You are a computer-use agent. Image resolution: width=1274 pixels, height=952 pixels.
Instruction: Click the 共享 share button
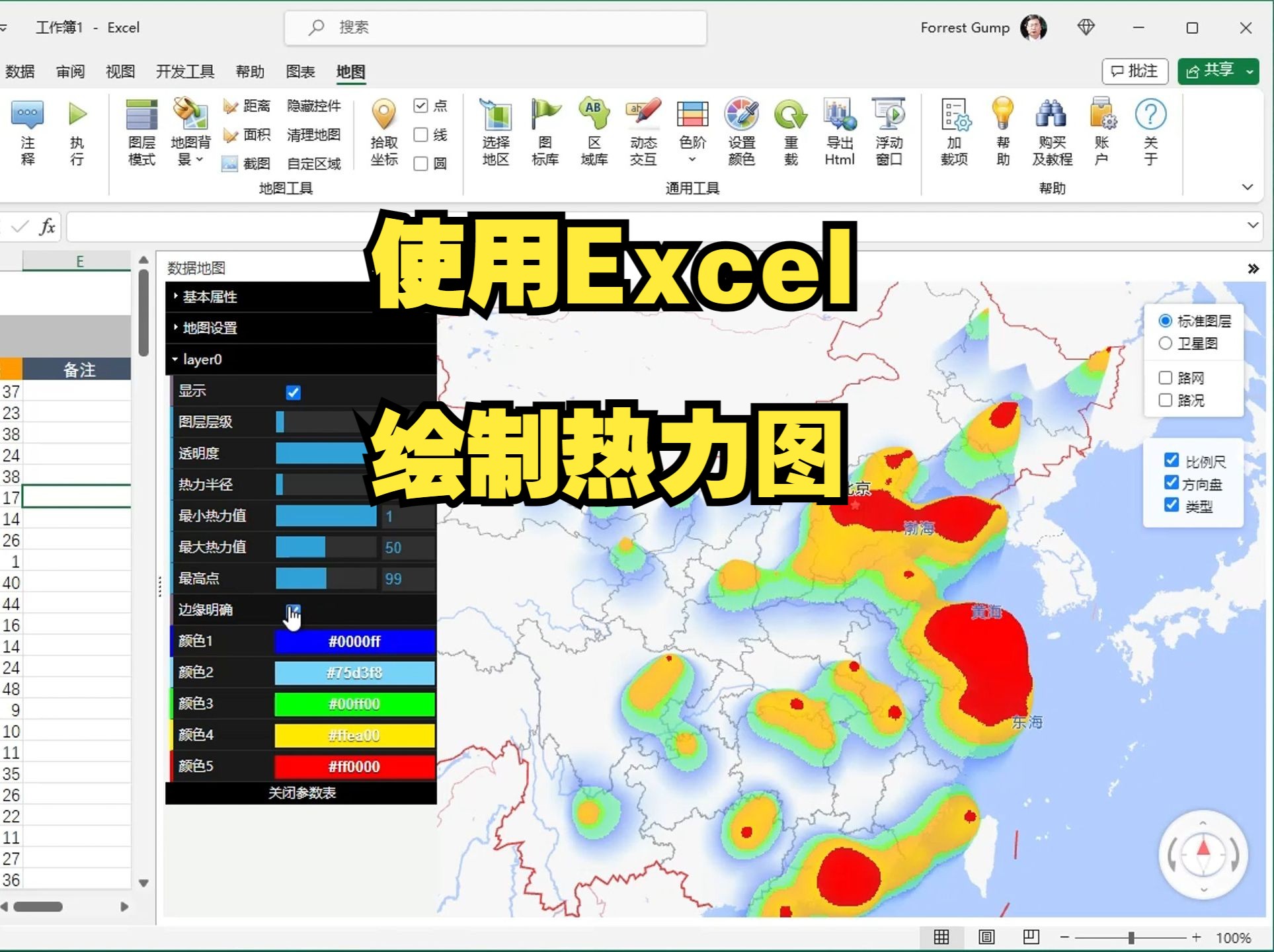[x=1210, y=71]
